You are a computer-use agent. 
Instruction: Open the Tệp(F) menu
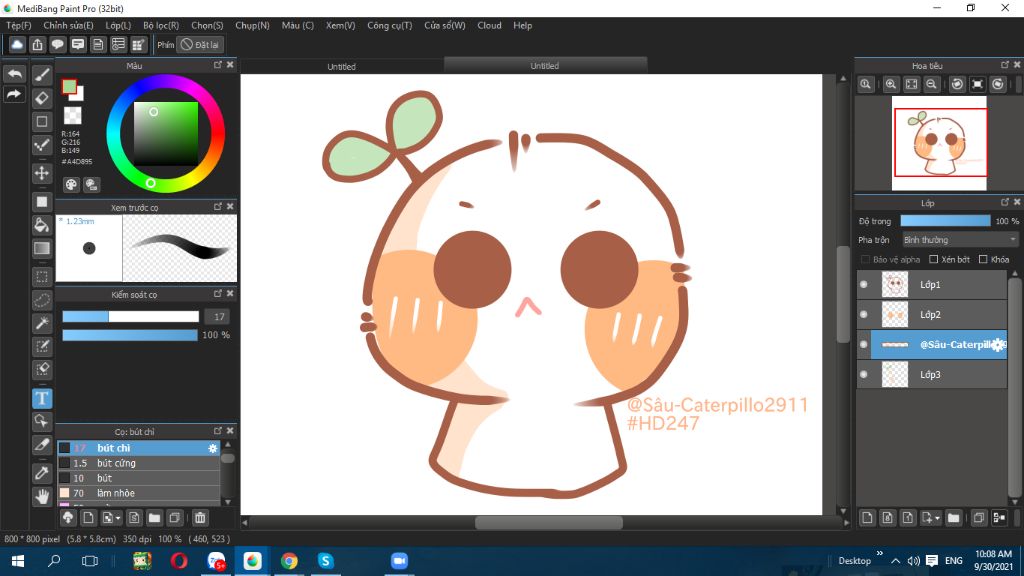pyautogui.click(x=19, y=25)
